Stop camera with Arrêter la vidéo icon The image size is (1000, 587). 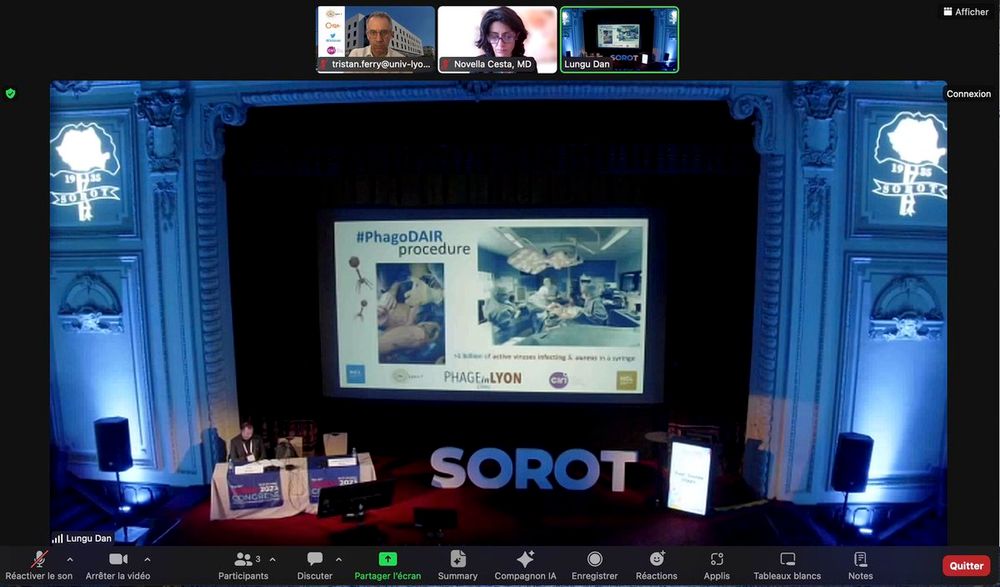point(118,560)
